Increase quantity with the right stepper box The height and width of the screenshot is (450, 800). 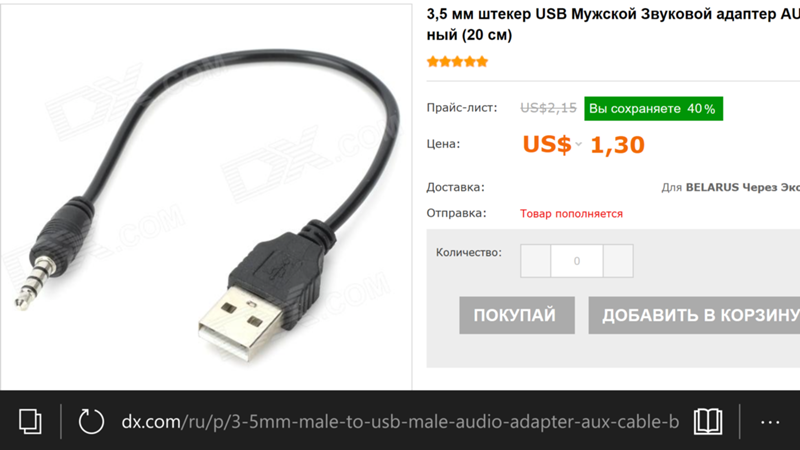pyautogui.click(x=618, y=261)
